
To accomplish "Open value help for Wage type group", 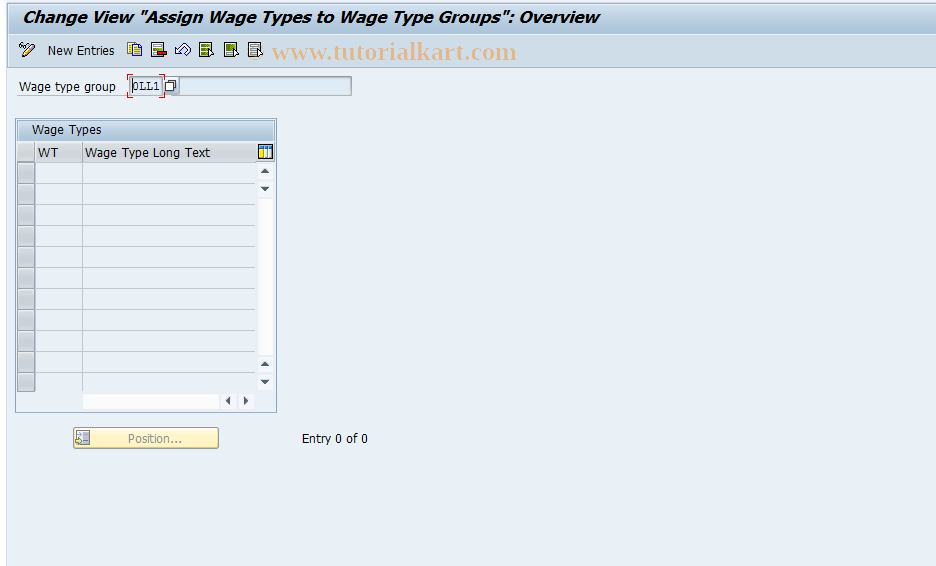I will [171, 86].
